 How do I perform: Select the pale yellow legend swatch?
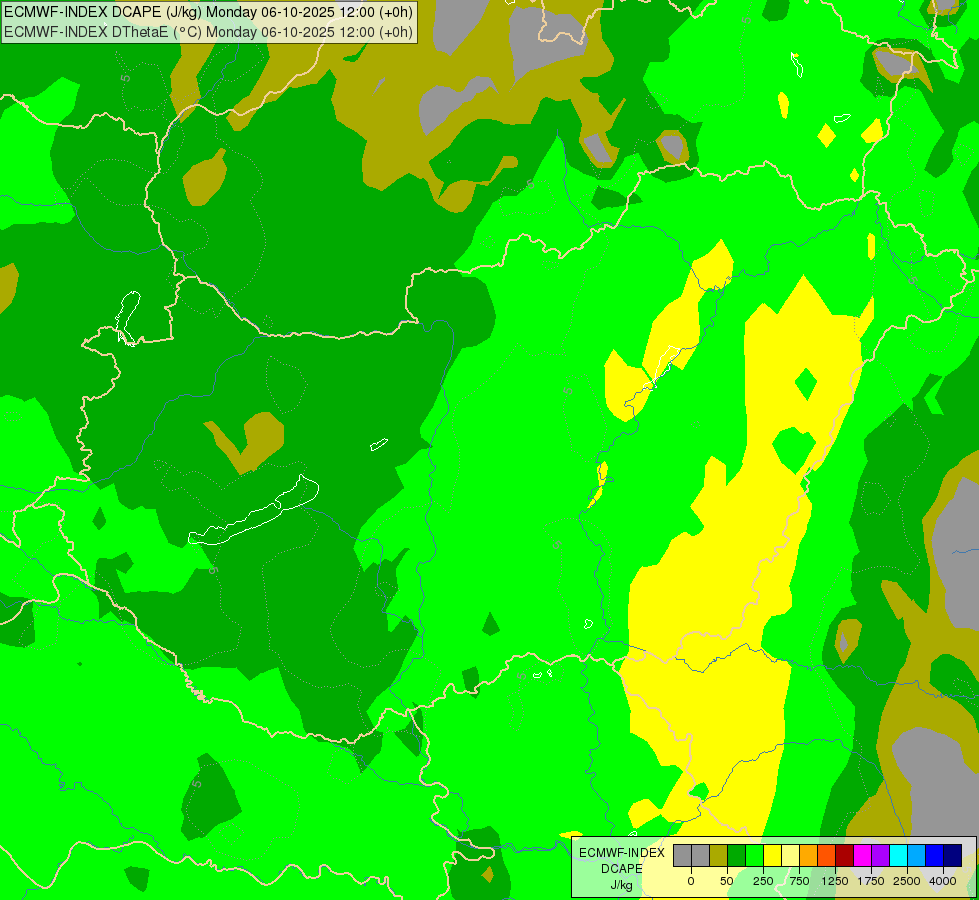790,855
